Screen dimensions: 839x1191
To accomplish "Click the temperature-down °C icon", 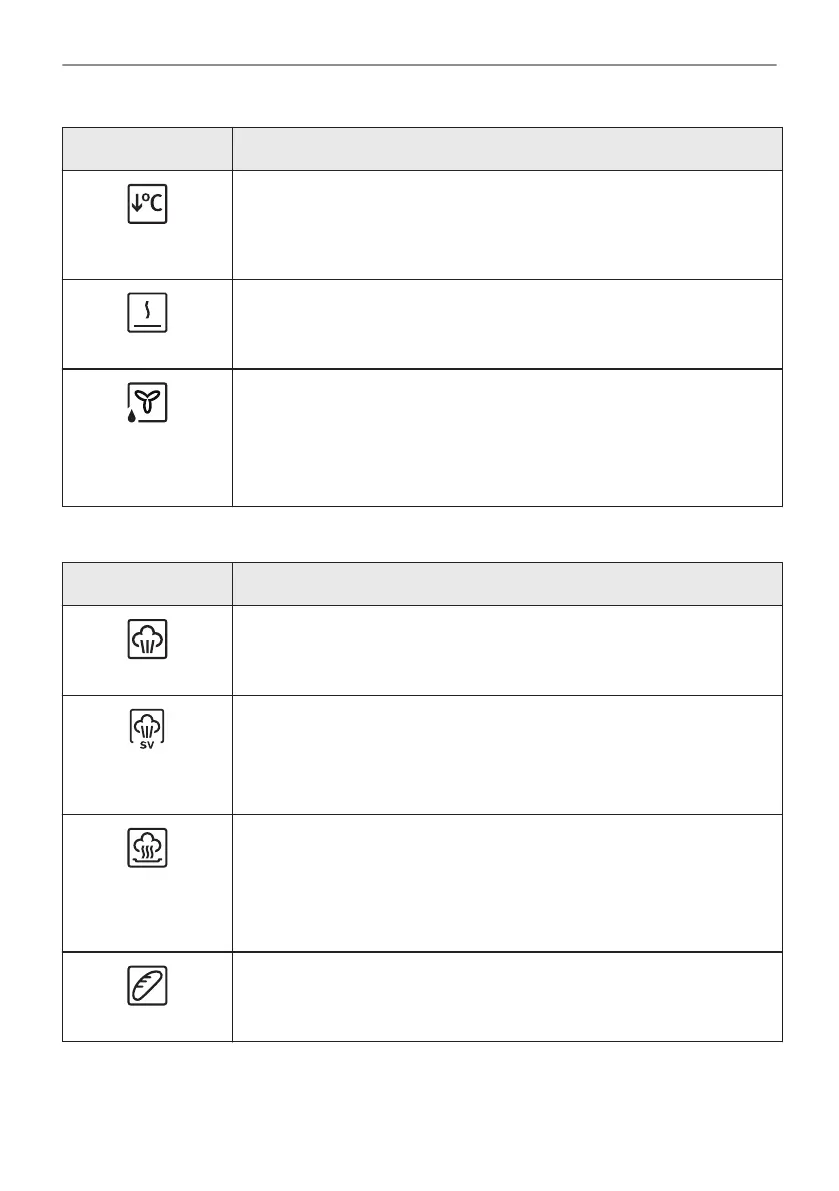I will [147, 204].
